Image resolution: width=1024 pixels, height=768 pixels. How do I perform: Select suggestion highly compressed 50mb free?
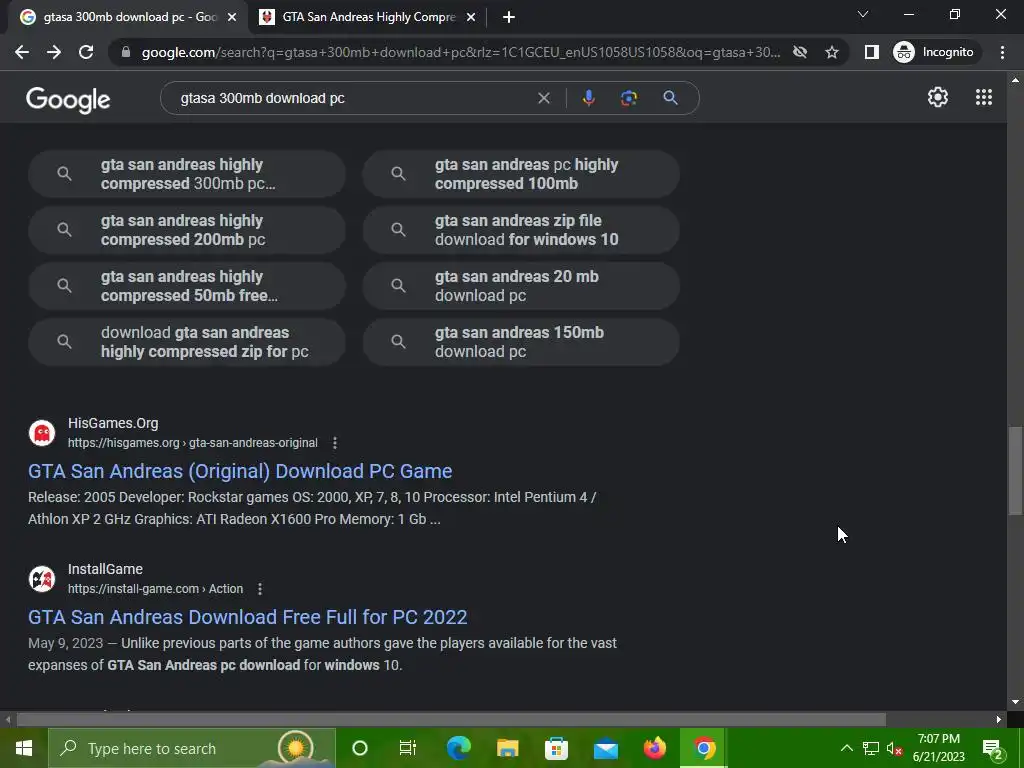187,286
